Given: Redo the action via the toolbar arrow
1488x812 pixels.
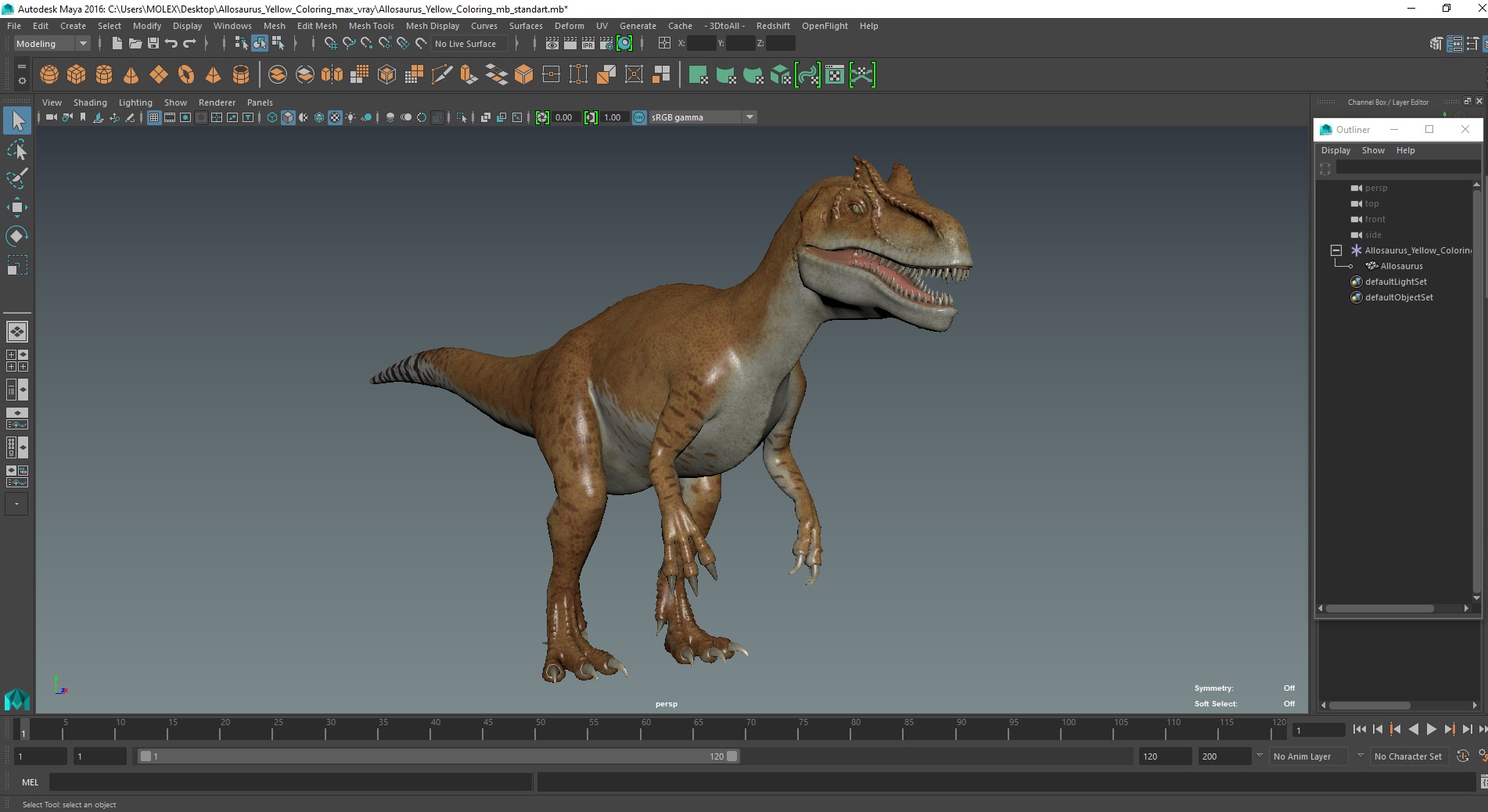Looking at the screenshot, I should (189, 44).
